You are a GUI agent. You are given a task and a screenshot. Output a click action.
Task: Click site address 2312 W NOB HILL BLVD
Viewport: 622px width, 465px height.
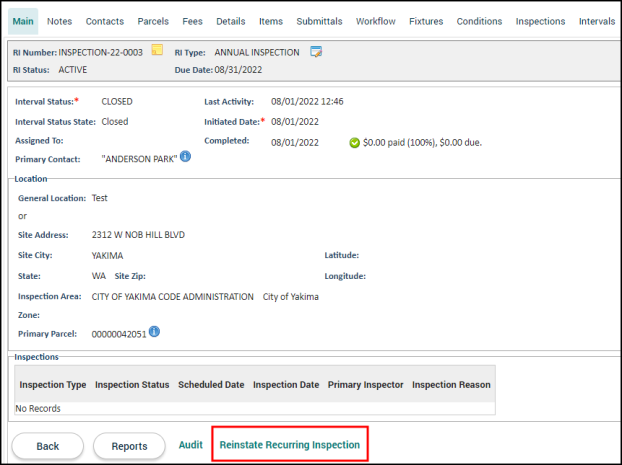point(138,235)
